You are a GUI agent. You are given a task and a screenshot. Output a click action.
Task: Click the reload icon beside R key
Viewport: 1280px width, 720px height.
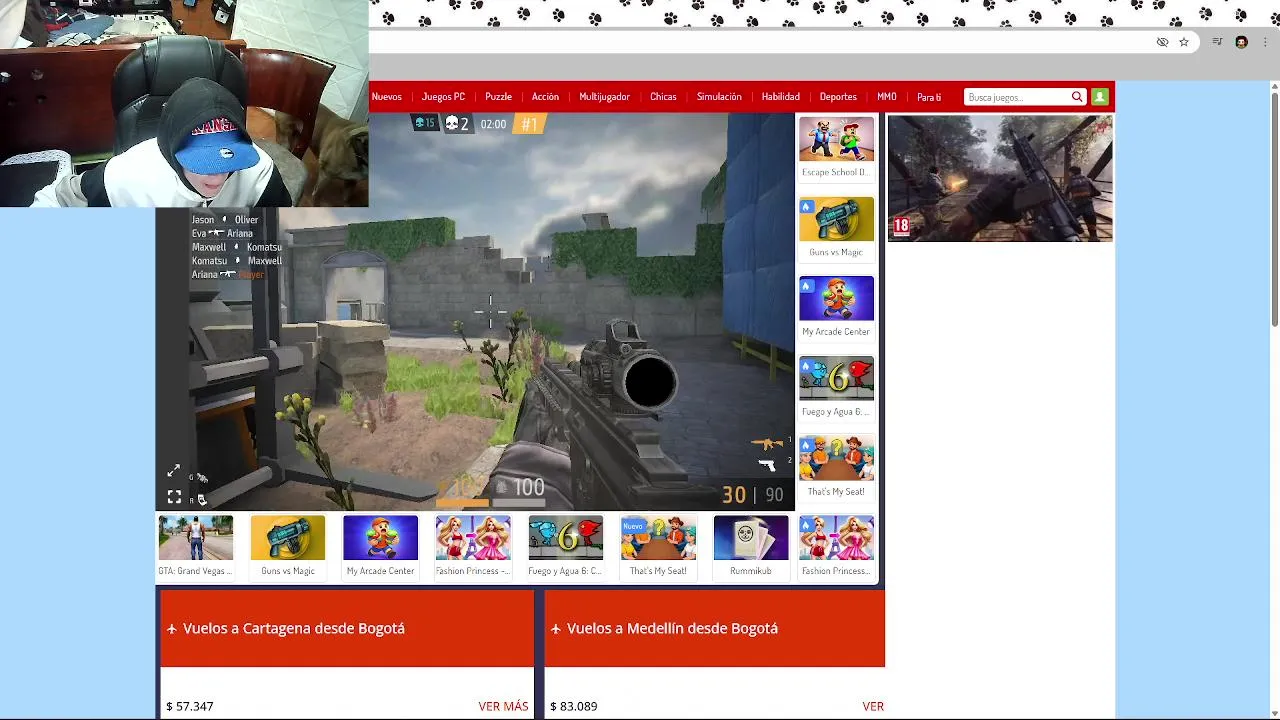coord(201,500)
